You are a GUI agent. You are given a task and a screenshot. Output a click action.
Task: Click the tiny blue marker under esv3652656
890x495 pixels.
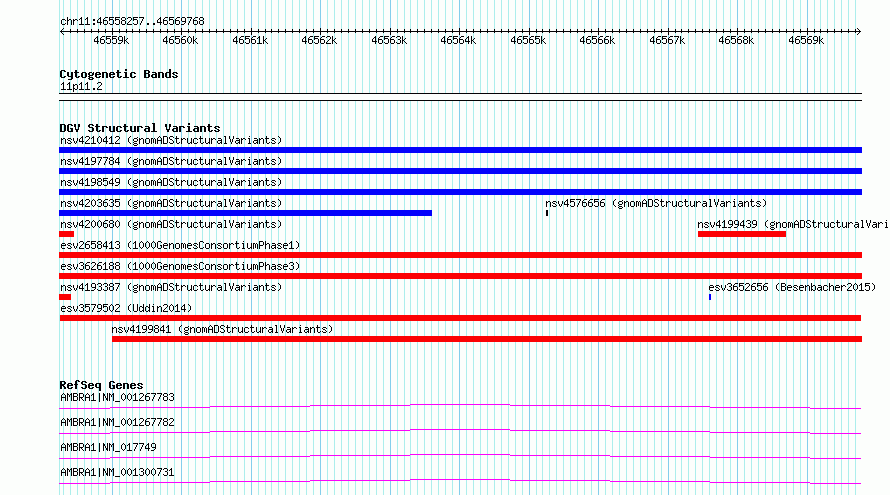pyautogui.click(x=710, y=297)
